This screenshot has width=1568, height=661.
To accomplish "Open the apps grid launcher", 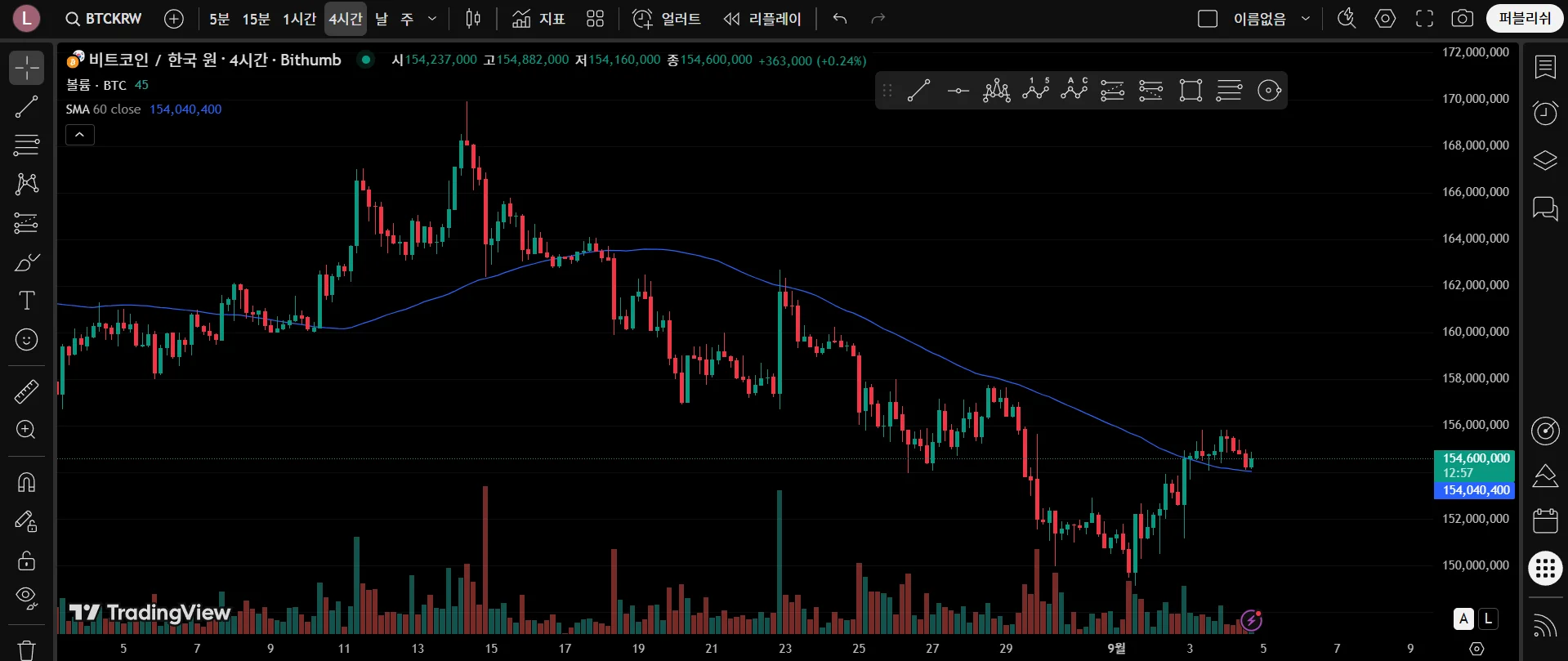I will click(1545, 569).
